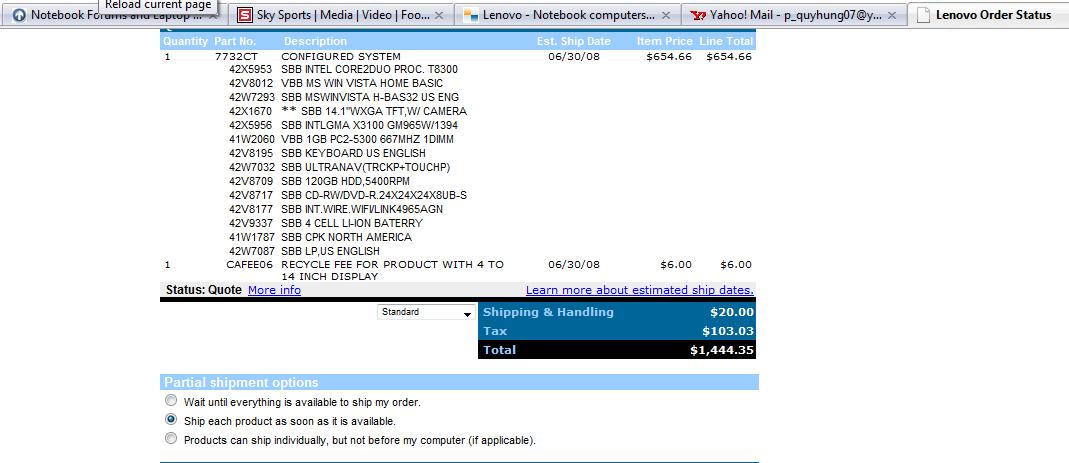Click SBB CD-RW/DVD-R.24X24X24X8UB-S line
Screen dimensions: 1069x463
(374, 195)
